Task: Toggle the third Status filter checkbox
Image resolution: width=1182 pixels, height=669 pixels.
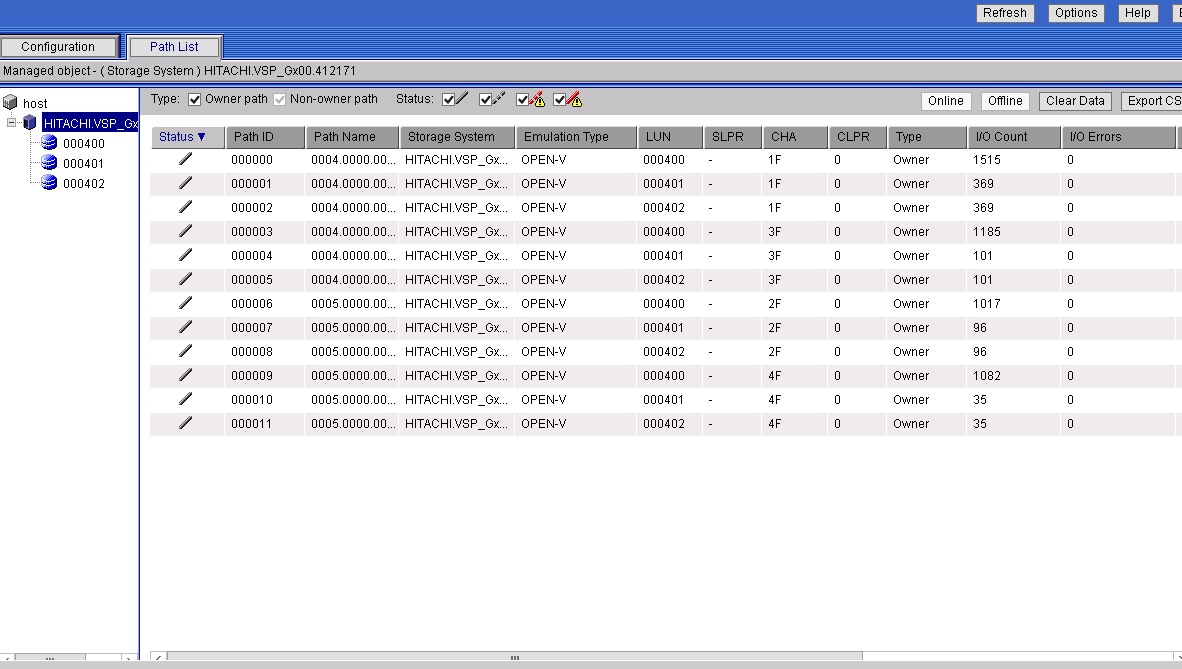Action: tap(522, 100)
